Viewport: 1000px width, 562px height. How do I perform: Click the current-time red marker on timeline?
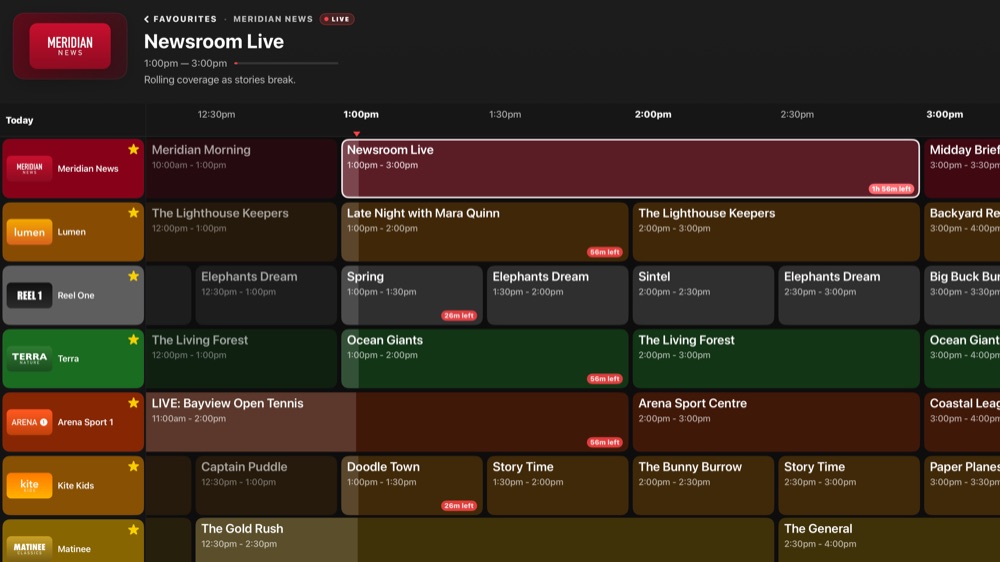point(357,134)
